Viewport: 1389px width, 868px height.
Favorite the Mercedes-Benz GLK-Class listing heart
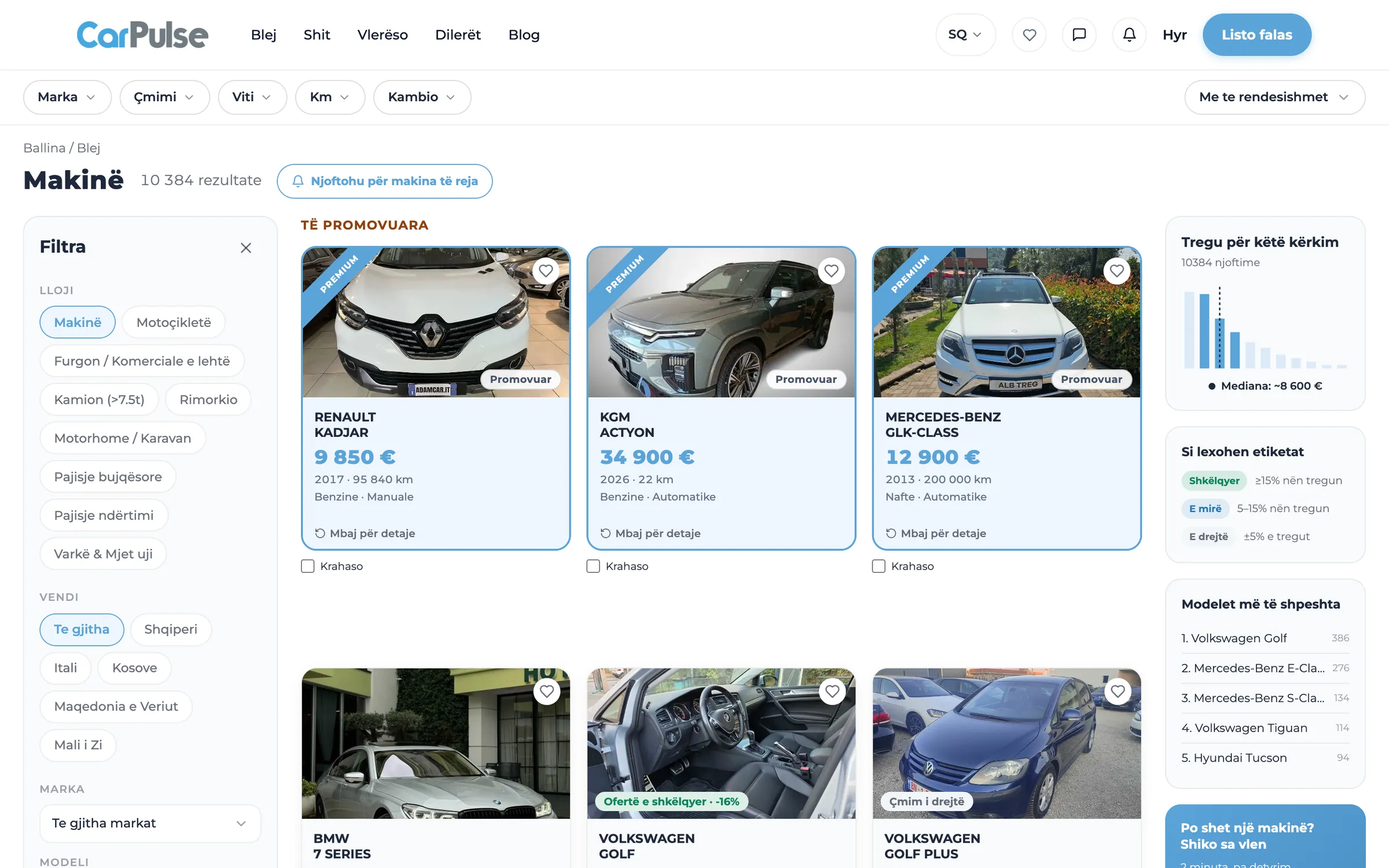coord(1116,271)
